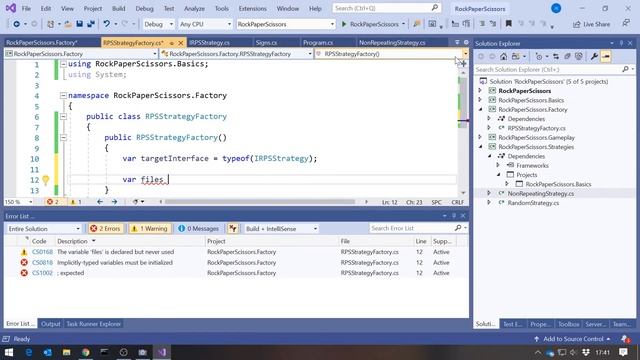Click the Solution Explorer sync/refresh icon
This screenshot has height=360, width=640.
pyautogui.click(x=556, y=56)
